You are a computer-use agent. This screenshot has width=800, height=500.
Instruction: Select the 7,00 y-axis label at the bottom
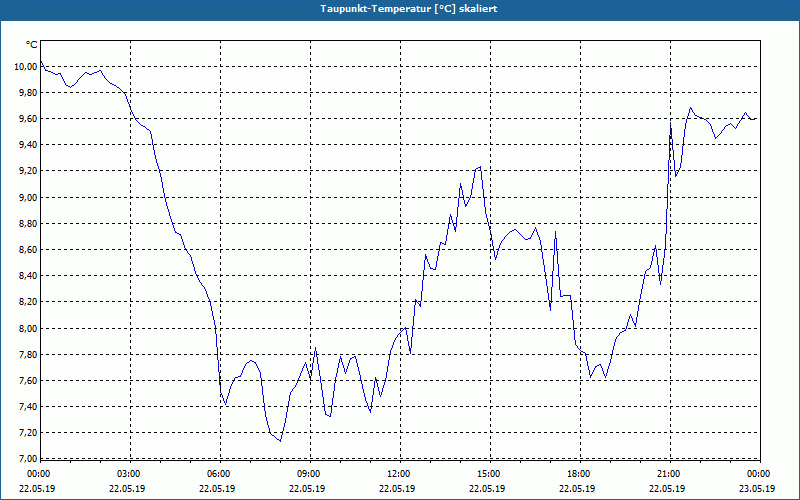coord(25,458)
